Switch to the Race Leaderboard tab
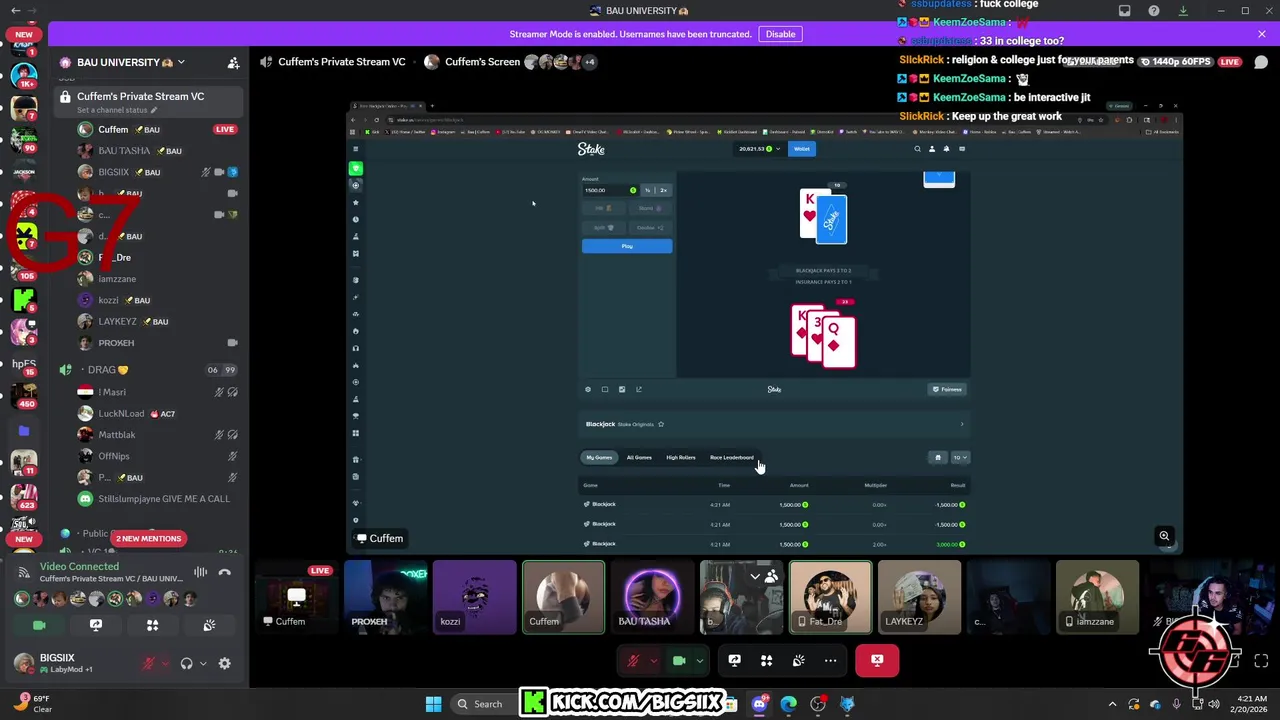The width and height of the screenshot is (1280, 720). [732, 458]
